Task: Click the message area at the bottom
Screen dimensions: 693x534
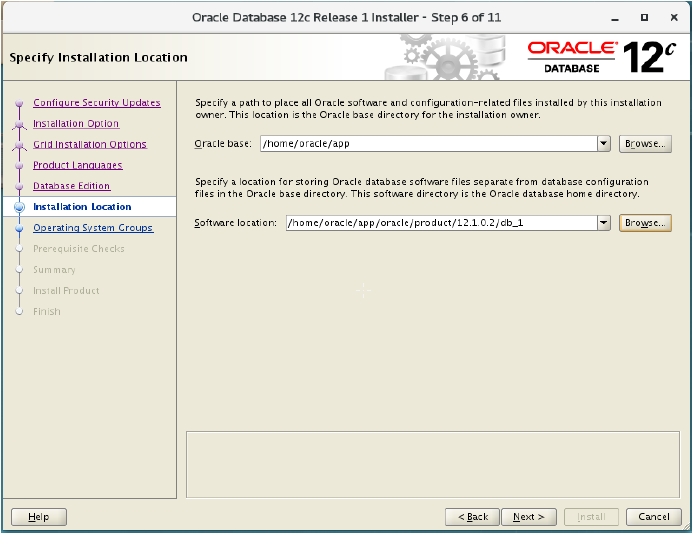Action: [x=433, y=465]
